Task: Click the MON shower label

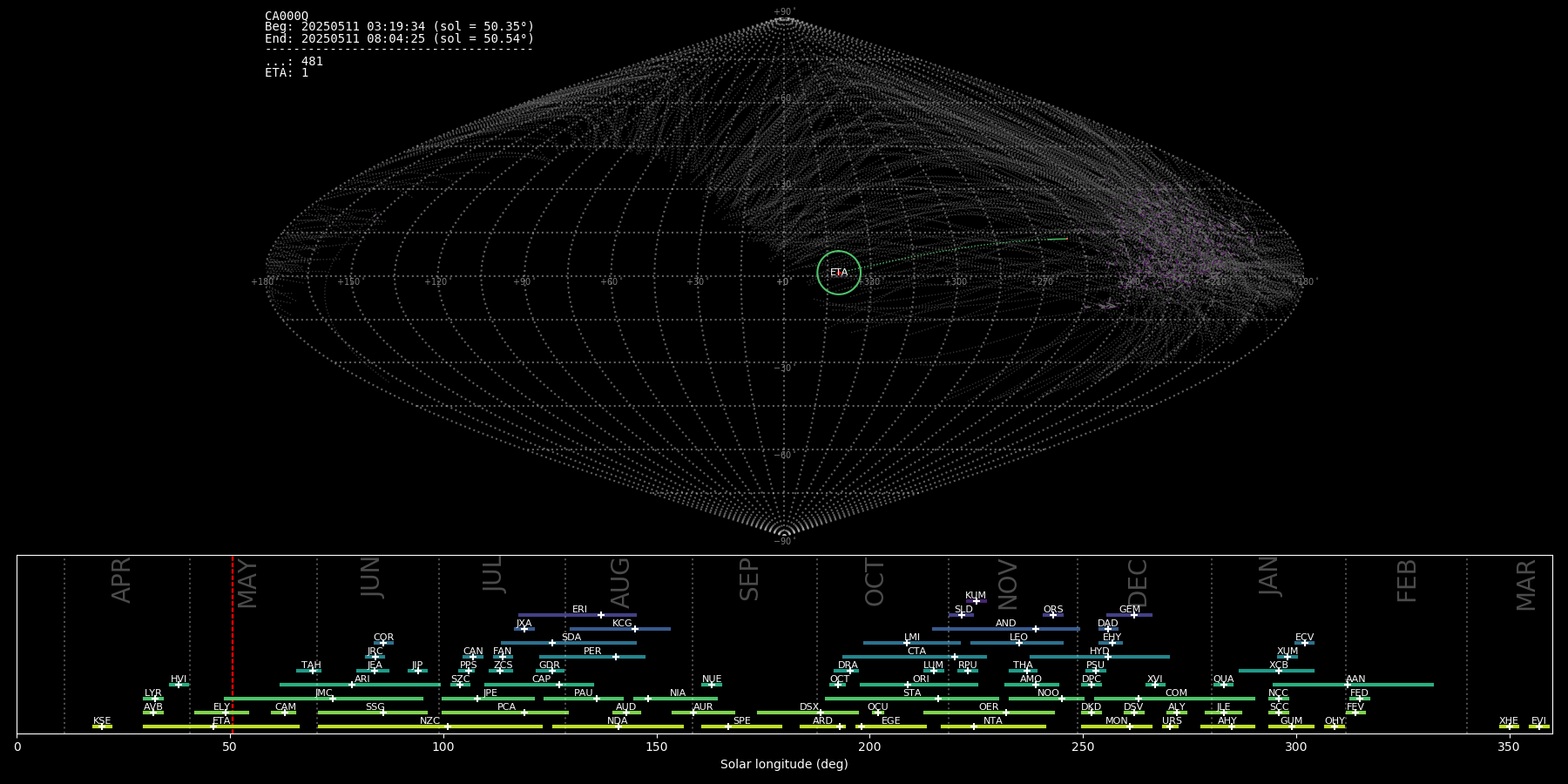Action: [1116, 721]
